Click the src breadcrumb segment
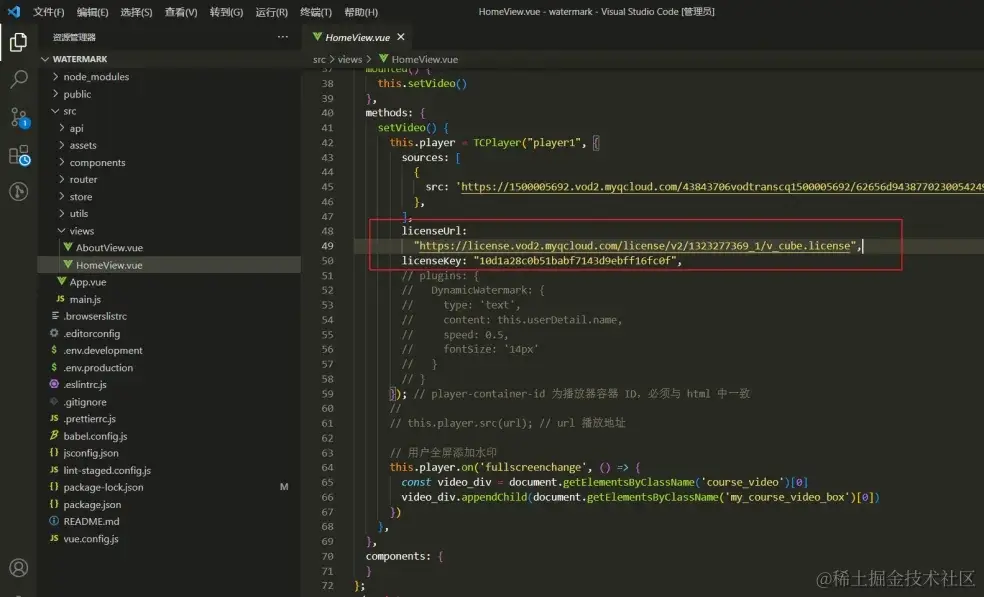The width and height of the screenshot is (984, 597). [x=319, y=59]
